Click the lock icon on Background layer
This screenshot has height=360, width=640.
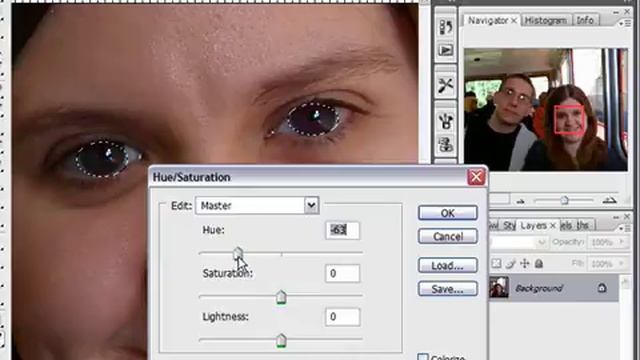602,288
